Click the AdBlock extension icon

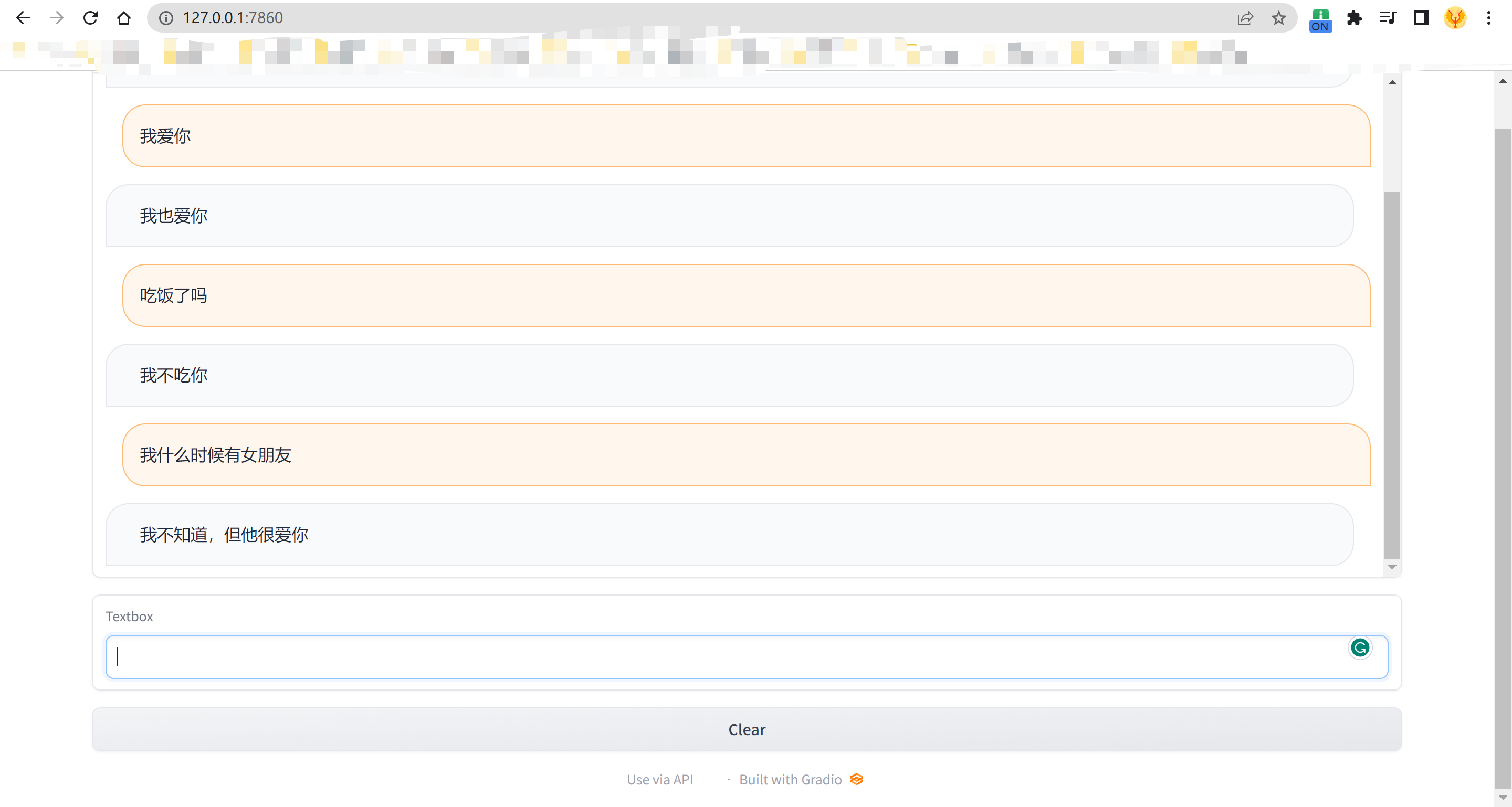[1320, 18]
